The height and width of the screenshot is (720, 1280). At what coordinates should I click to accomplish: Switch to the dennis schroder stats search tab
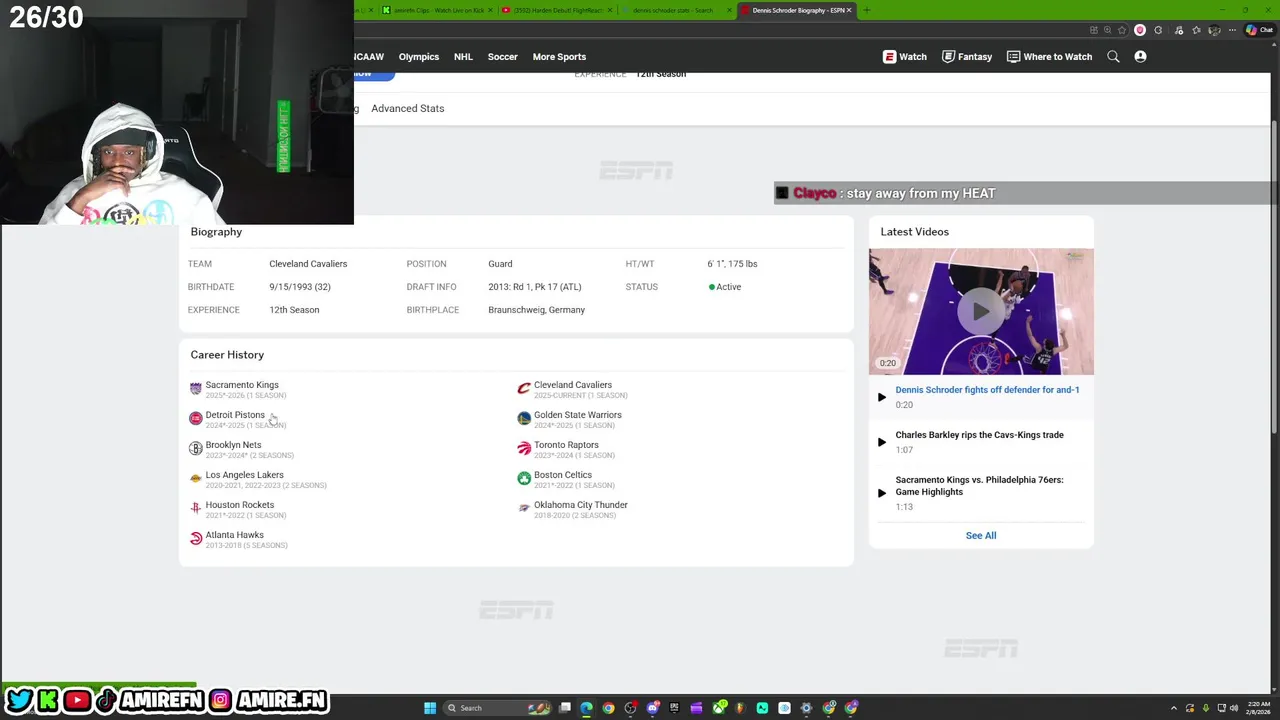click(673, 10)
